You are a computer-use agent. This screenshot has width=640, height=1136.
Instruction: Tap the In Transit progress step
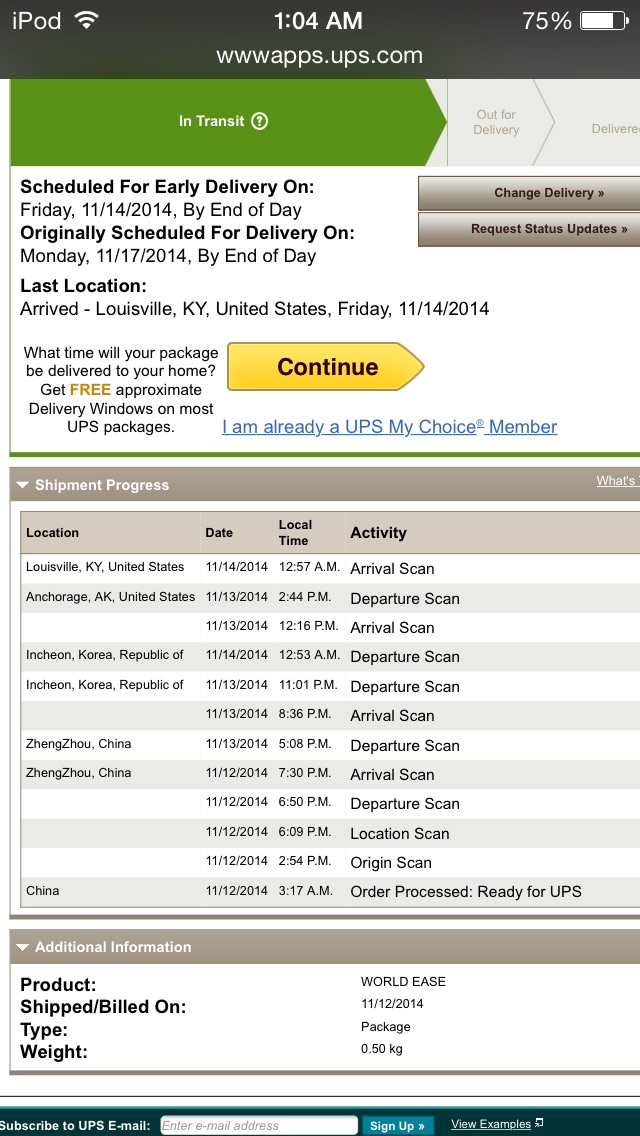225,122
